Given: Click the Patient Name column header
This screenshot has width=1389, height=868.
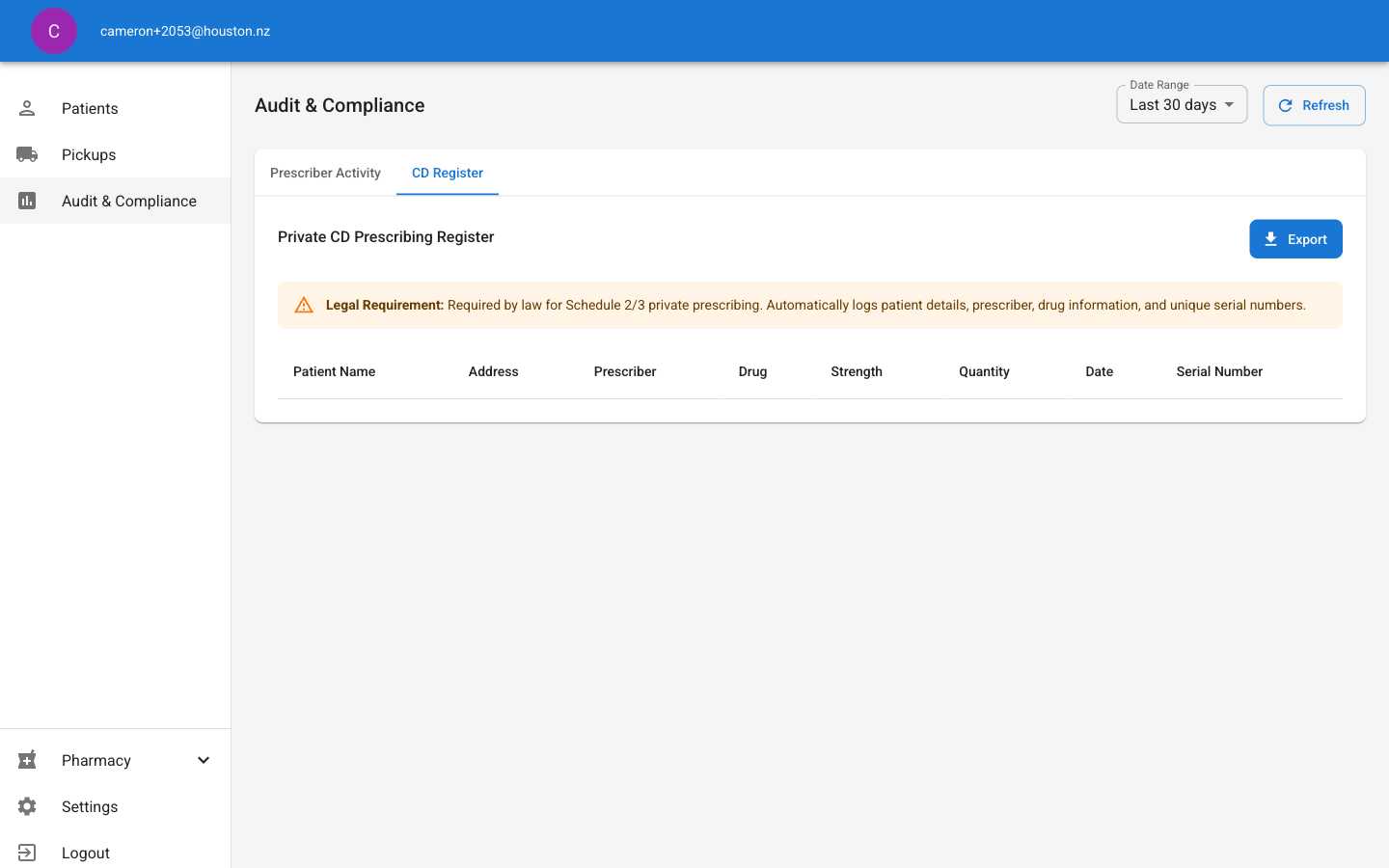Looking at the screenshot, I should (335, 371).
